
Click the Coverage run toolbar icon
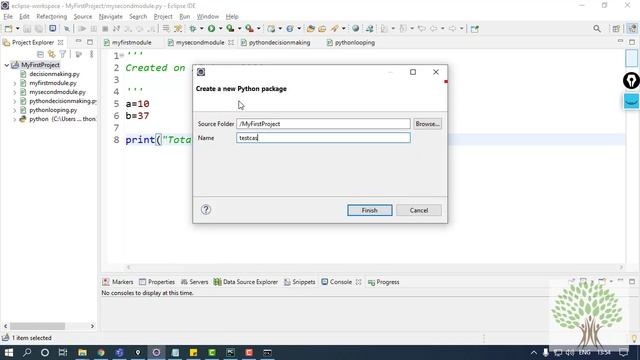click(x=231, y=29)
